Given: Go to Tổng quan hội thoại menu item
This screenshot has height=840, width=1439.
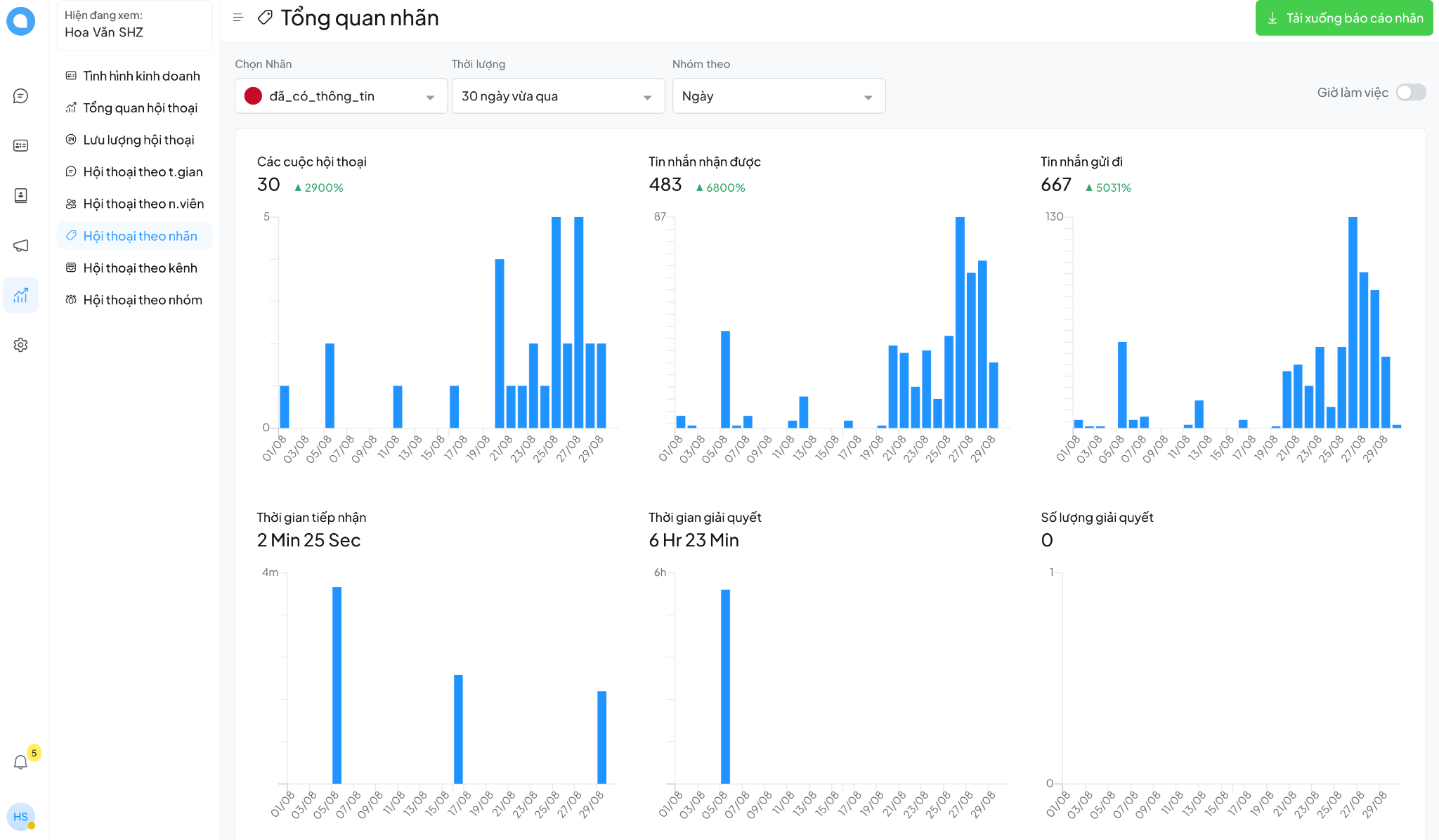Looking at the screenshot, I should pos(140,108).
